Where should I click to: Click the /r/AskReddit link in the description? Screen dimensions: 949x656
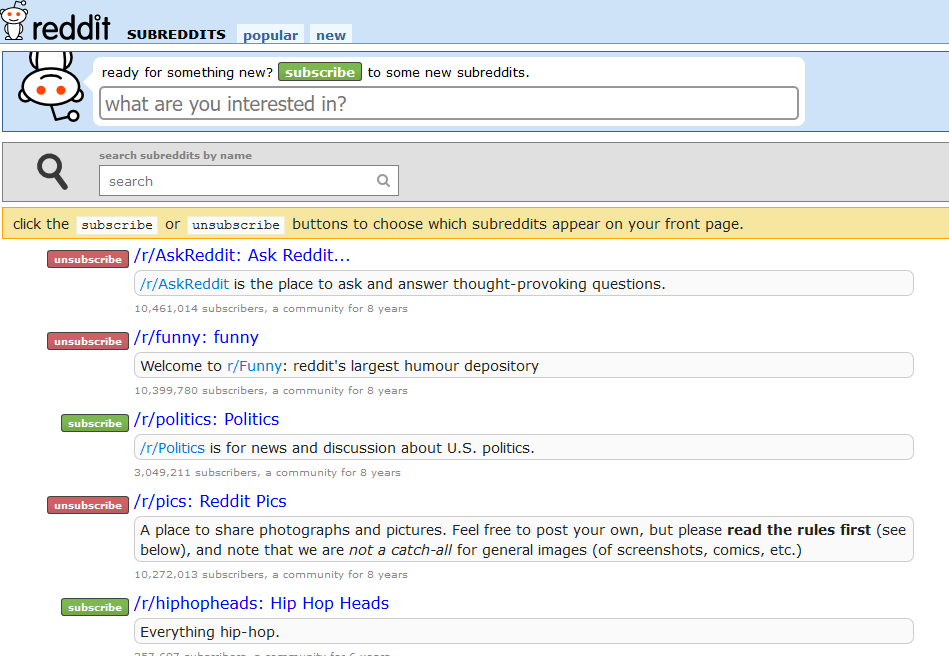click(x=185, y=284)
